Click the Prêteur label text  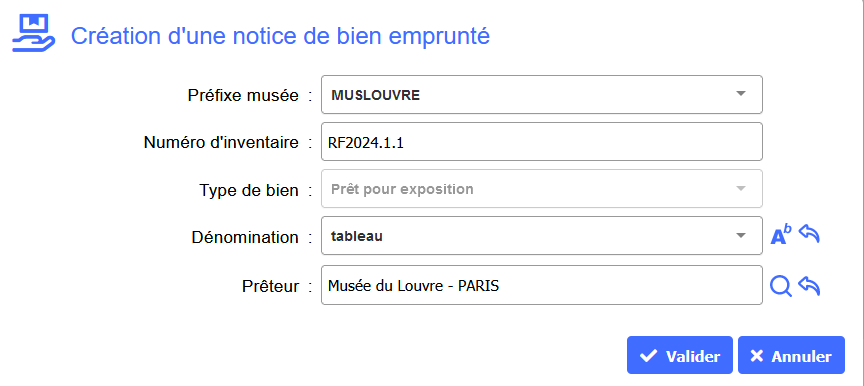271,286
